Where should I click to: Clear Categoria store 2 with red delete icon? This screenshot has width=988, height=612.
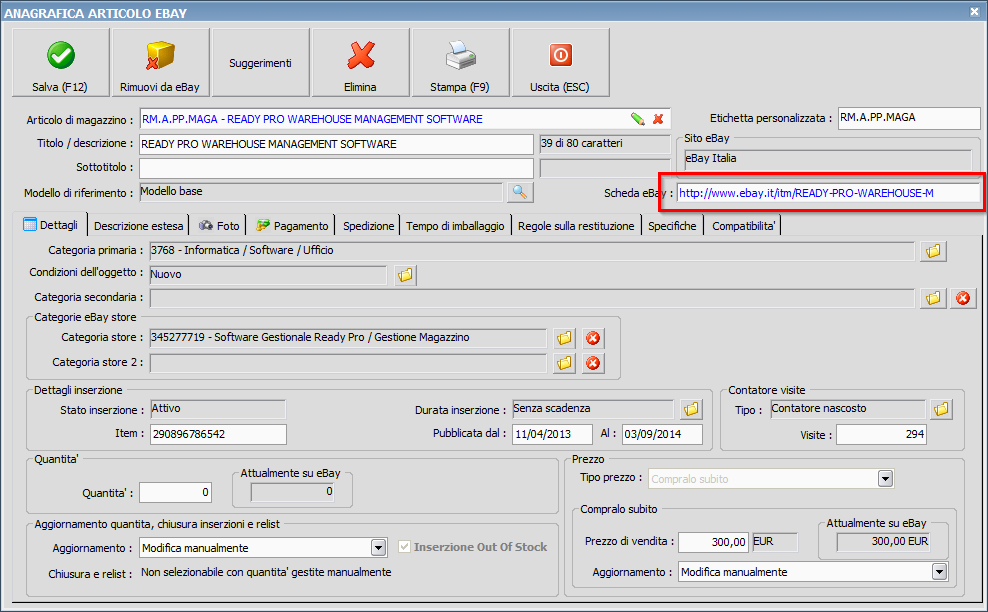pos(593,363)
